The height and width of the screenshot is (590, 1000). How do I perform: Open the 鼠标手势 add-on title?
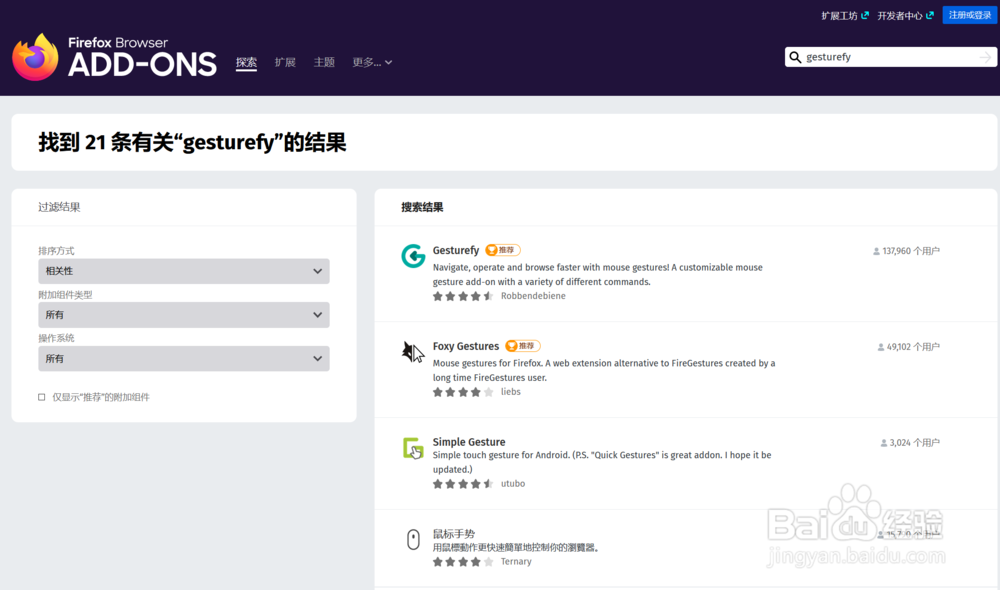coord(453,533)
